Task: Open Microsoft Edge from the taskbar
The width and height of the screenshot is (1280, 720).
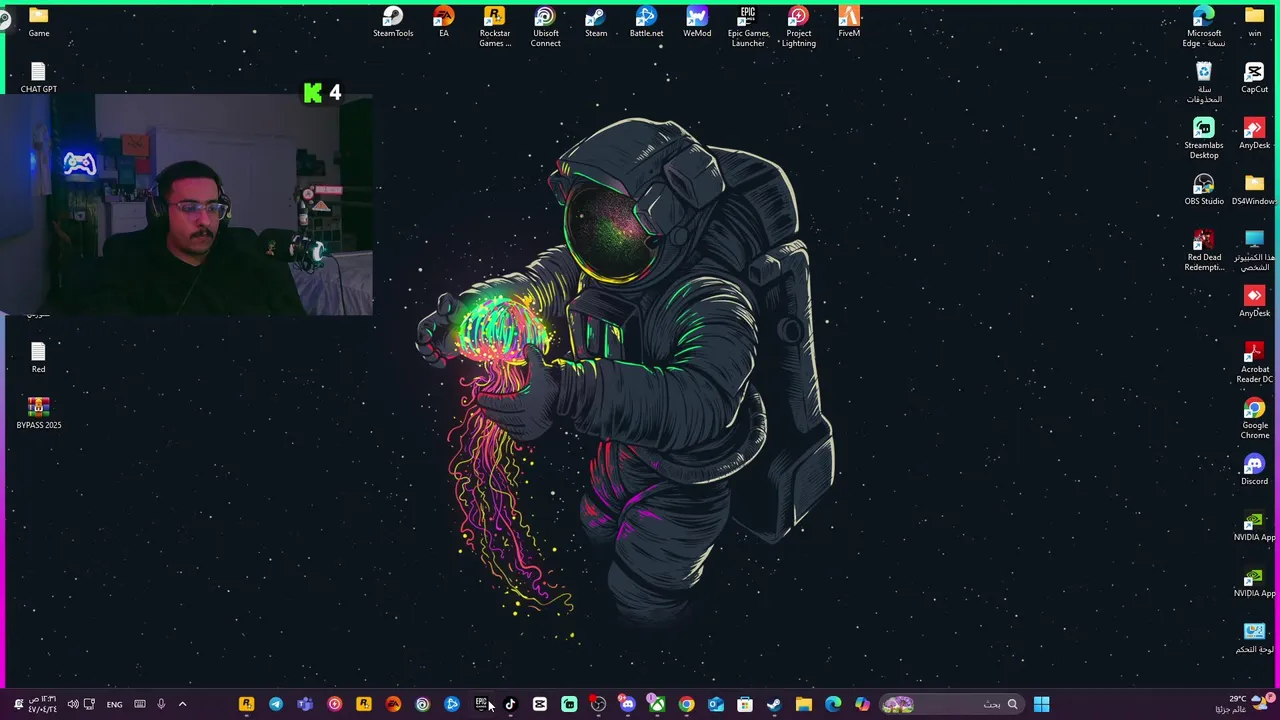Action: click(x=833, y=704)
